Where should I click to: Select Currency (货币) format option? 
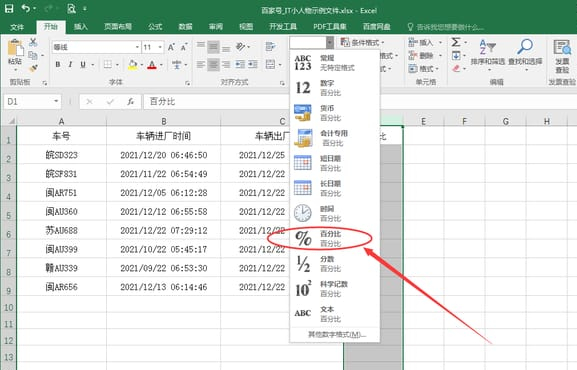coord(334,113)
